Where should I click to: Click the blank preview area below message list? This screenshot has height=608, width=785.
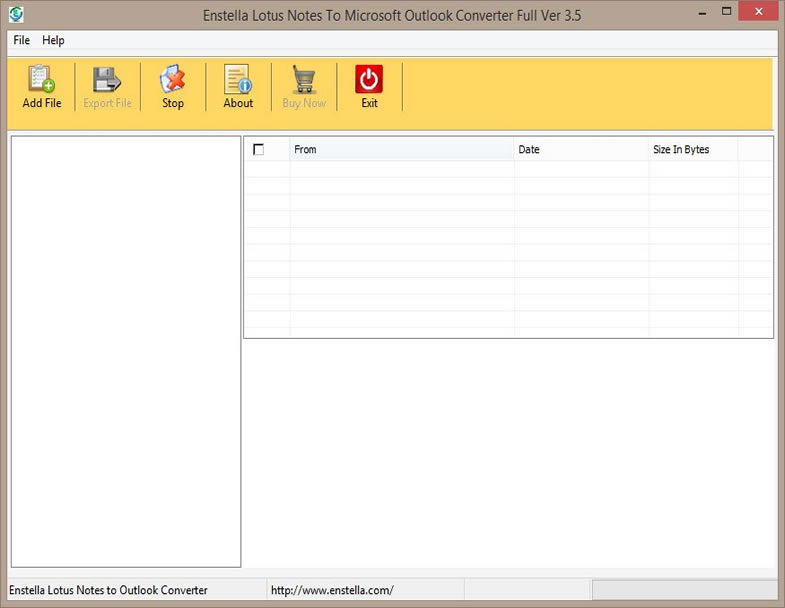[x=508, y=455]
